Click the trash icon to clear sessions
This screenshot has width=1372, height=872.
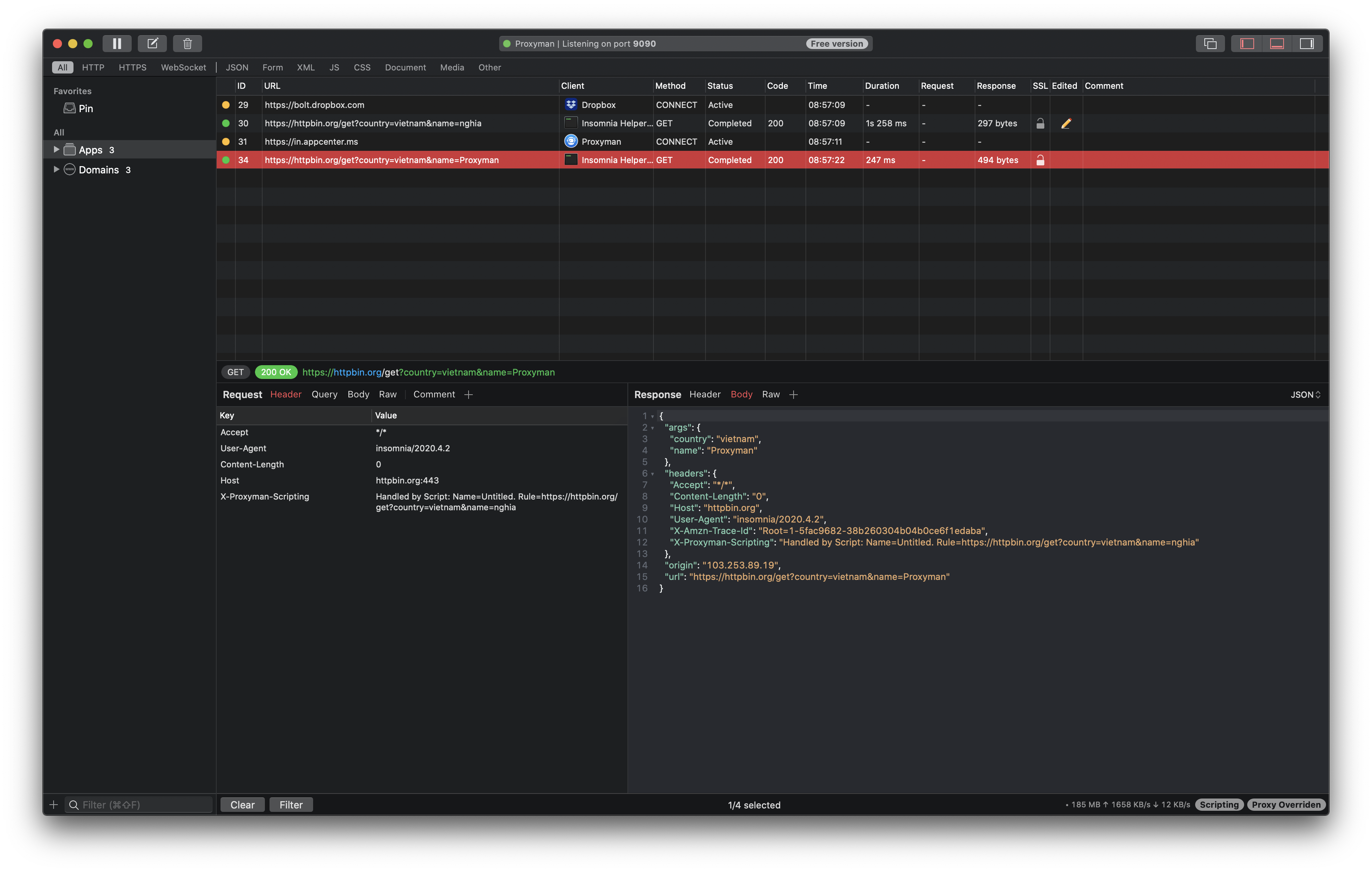click(188, 43)
